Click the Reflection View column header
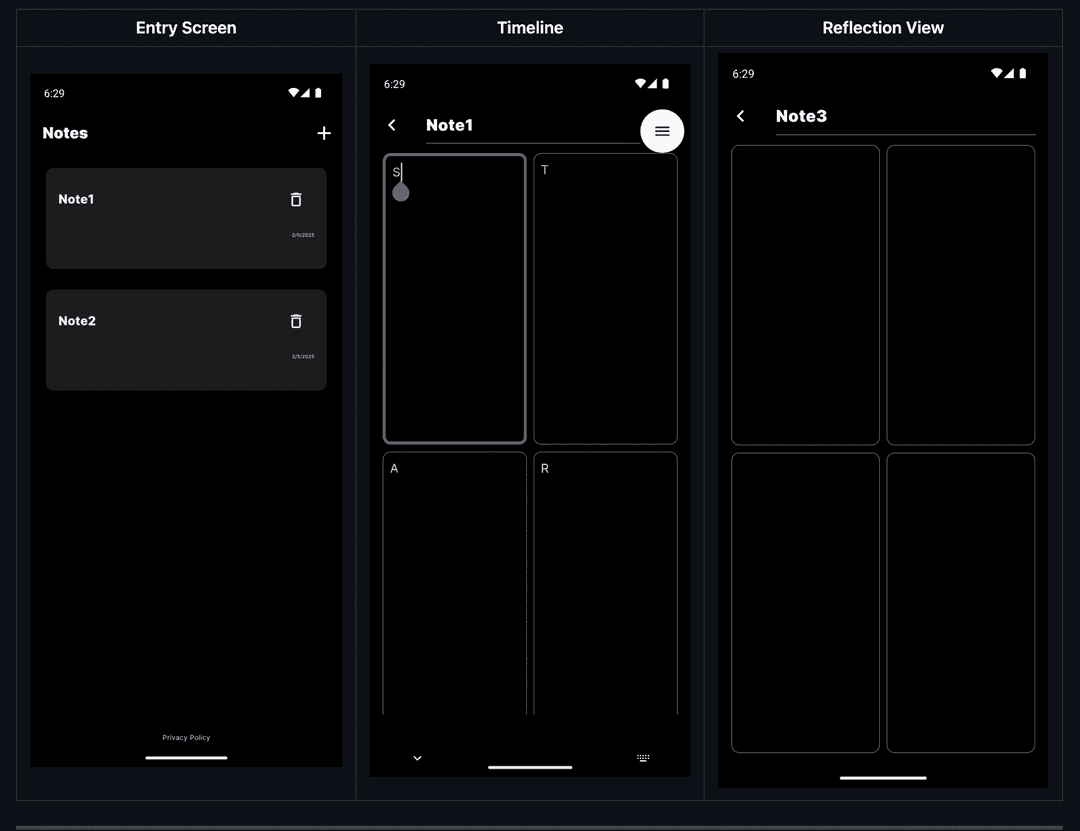 tap(883, 28)
